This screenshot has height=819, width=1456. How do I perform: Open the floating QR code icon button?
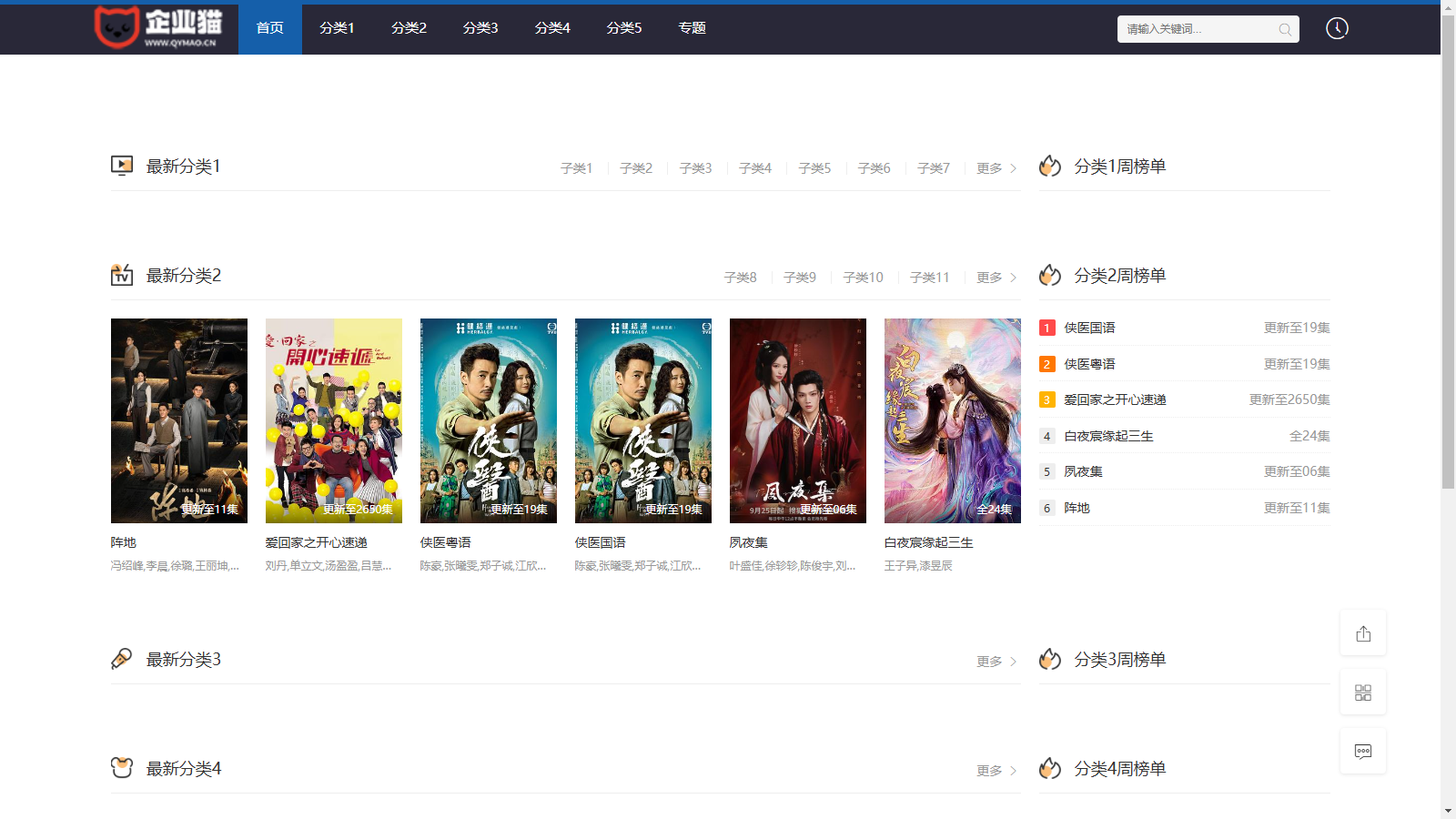point(1363,693)
